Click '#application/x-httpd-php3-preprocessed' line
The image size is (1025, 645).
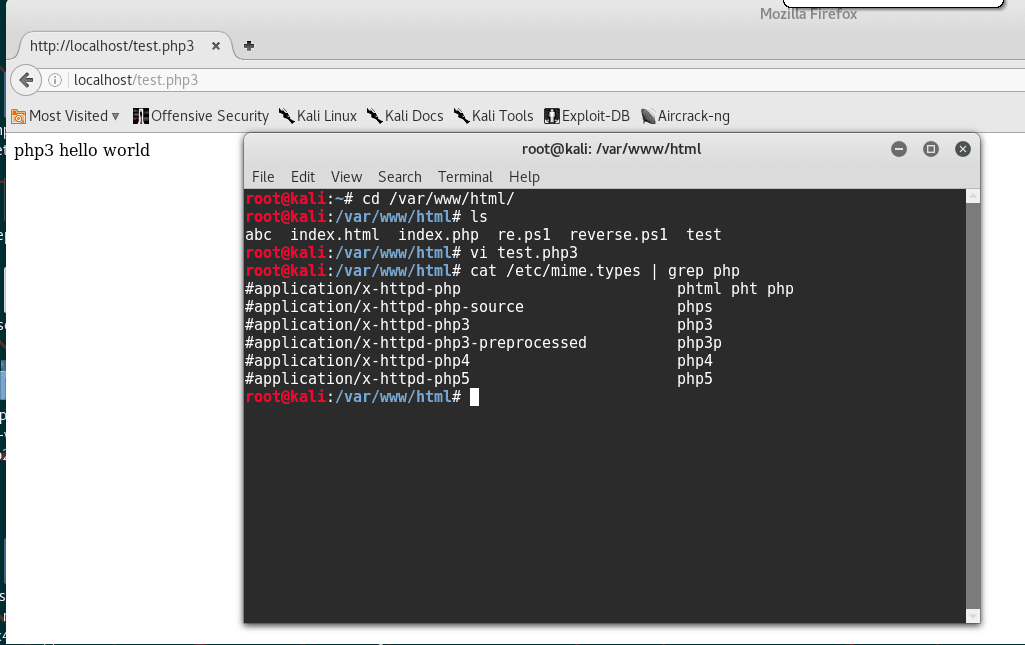pos(416,342)
